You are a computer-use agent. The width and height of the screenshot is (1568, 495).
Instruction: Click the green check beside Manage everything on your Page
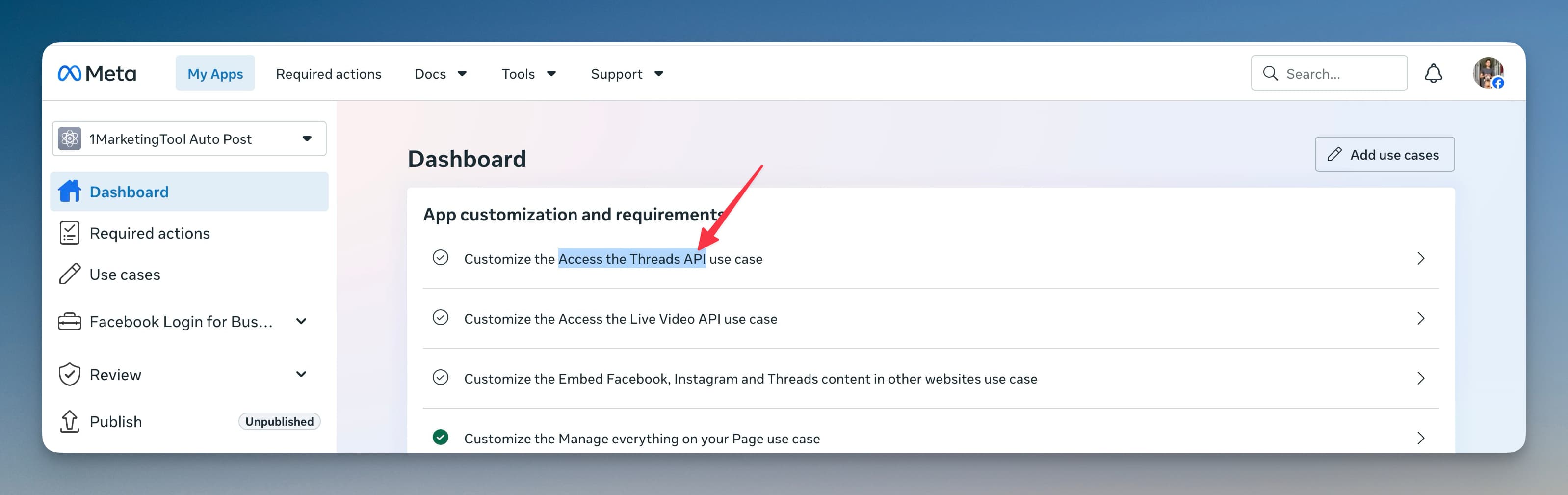(440, 437)
